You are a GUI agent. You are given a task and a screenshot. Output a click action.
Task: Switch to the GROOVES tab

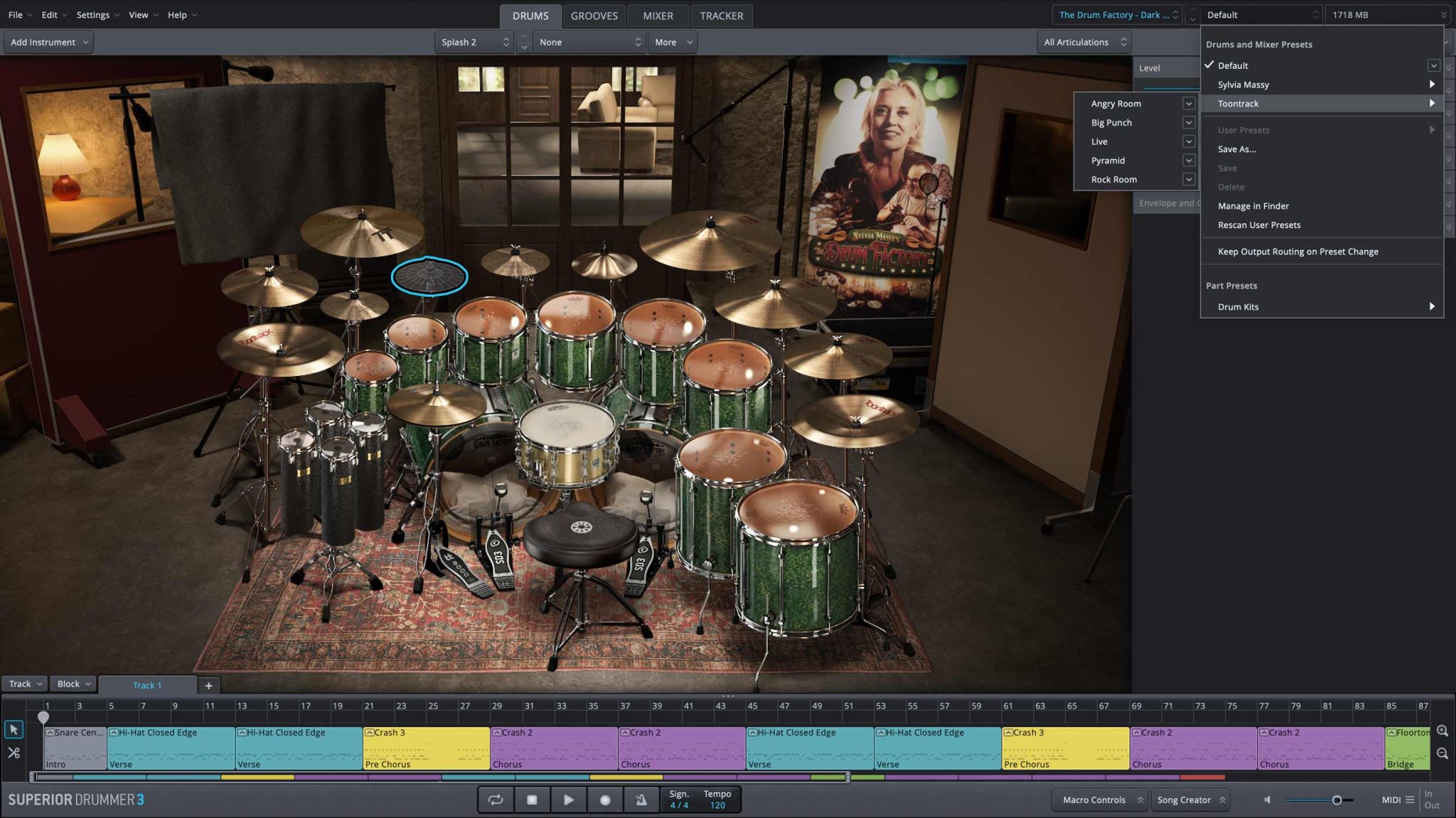pyautogui.click(x=594, y=16)
